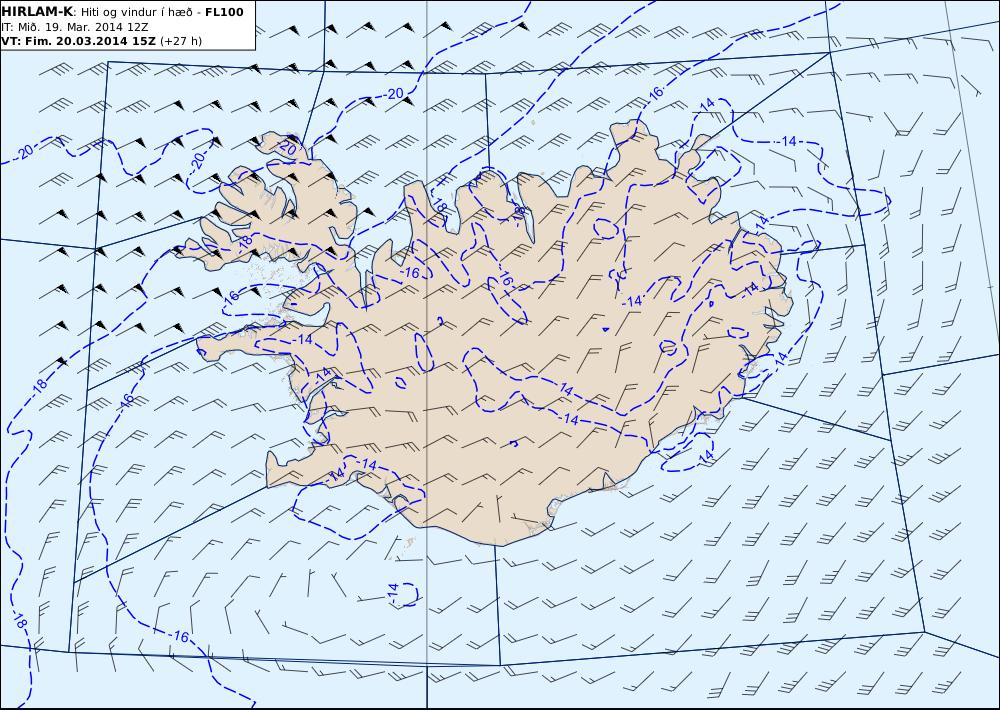
Task: Click the HIRLAM-K model name in the title
Action: (38, 12)
